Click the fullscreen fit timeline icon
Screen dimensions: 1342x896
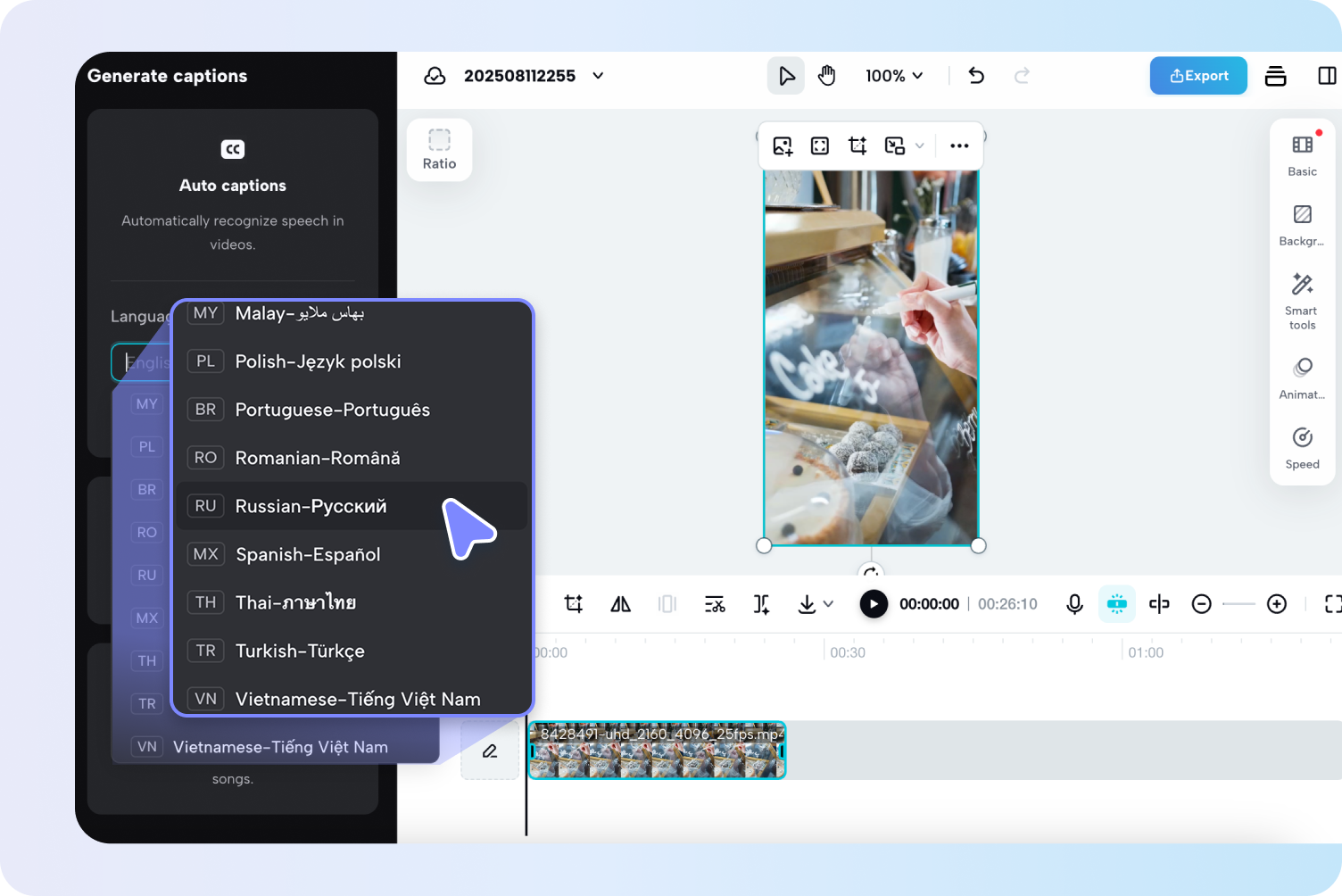pos(1333,604)
